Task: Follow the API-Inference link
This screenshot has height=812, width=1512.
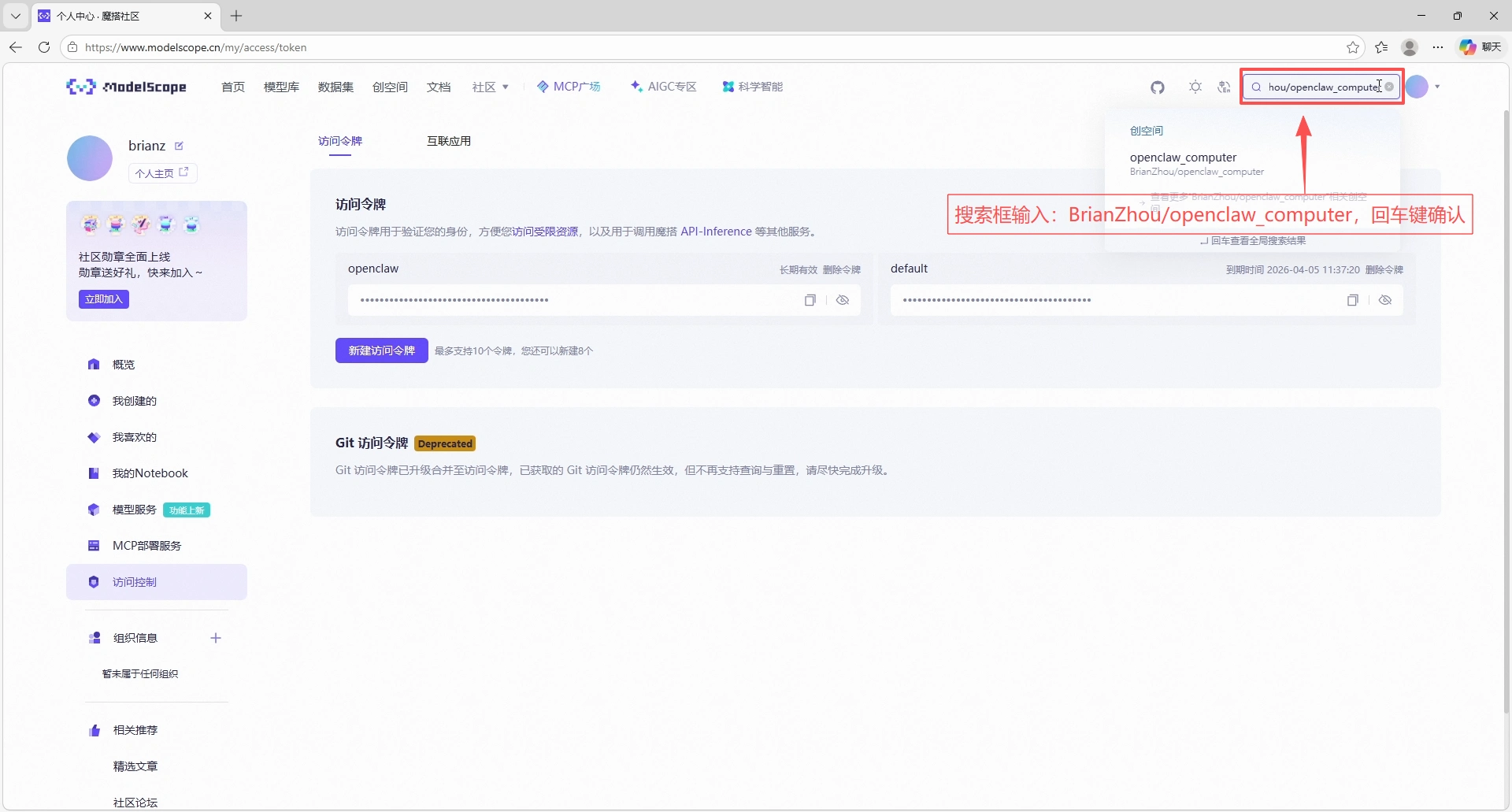Action: point(717,232)
